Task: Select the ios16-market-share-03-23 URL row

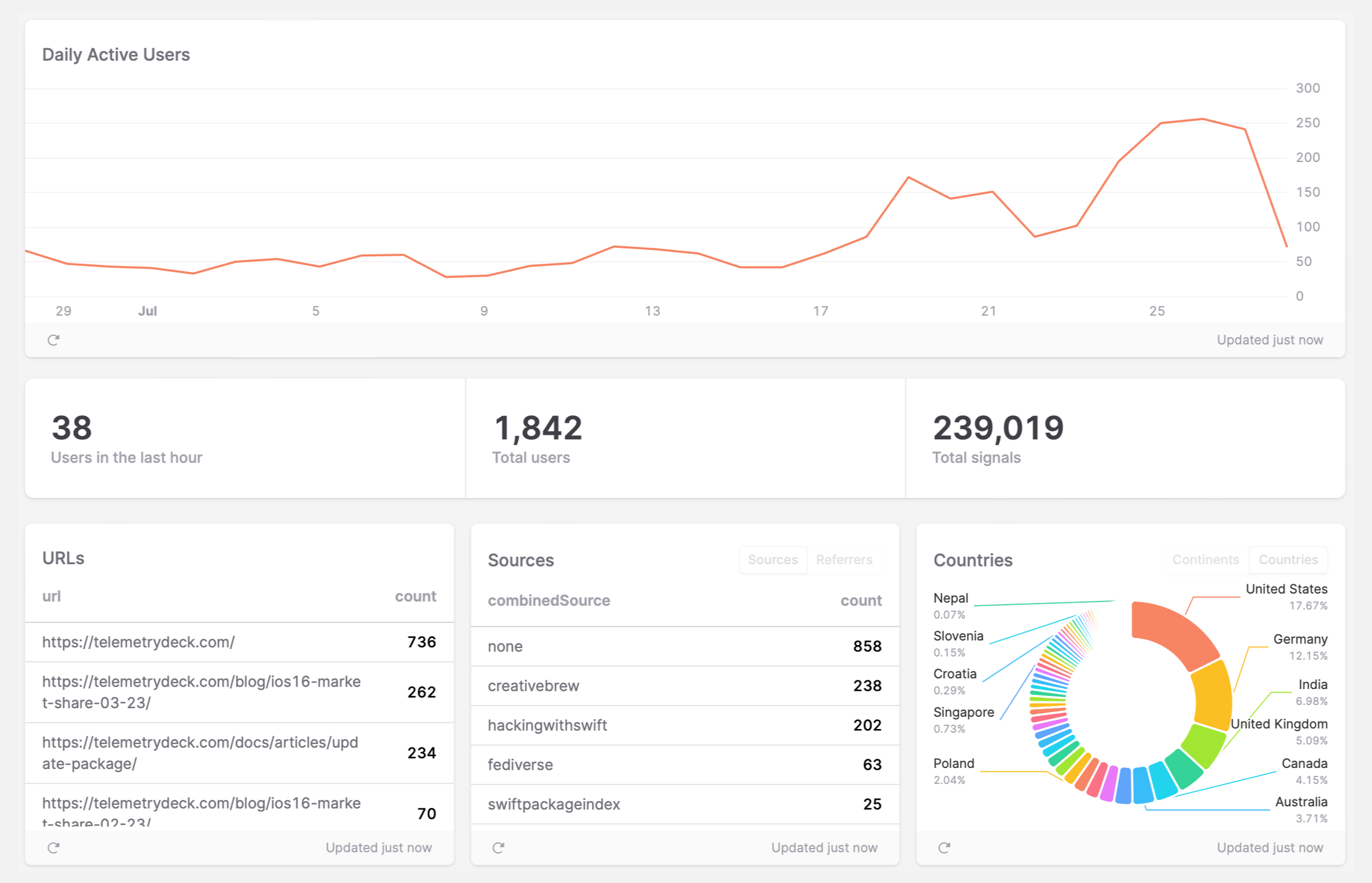Action: point(240,692)
